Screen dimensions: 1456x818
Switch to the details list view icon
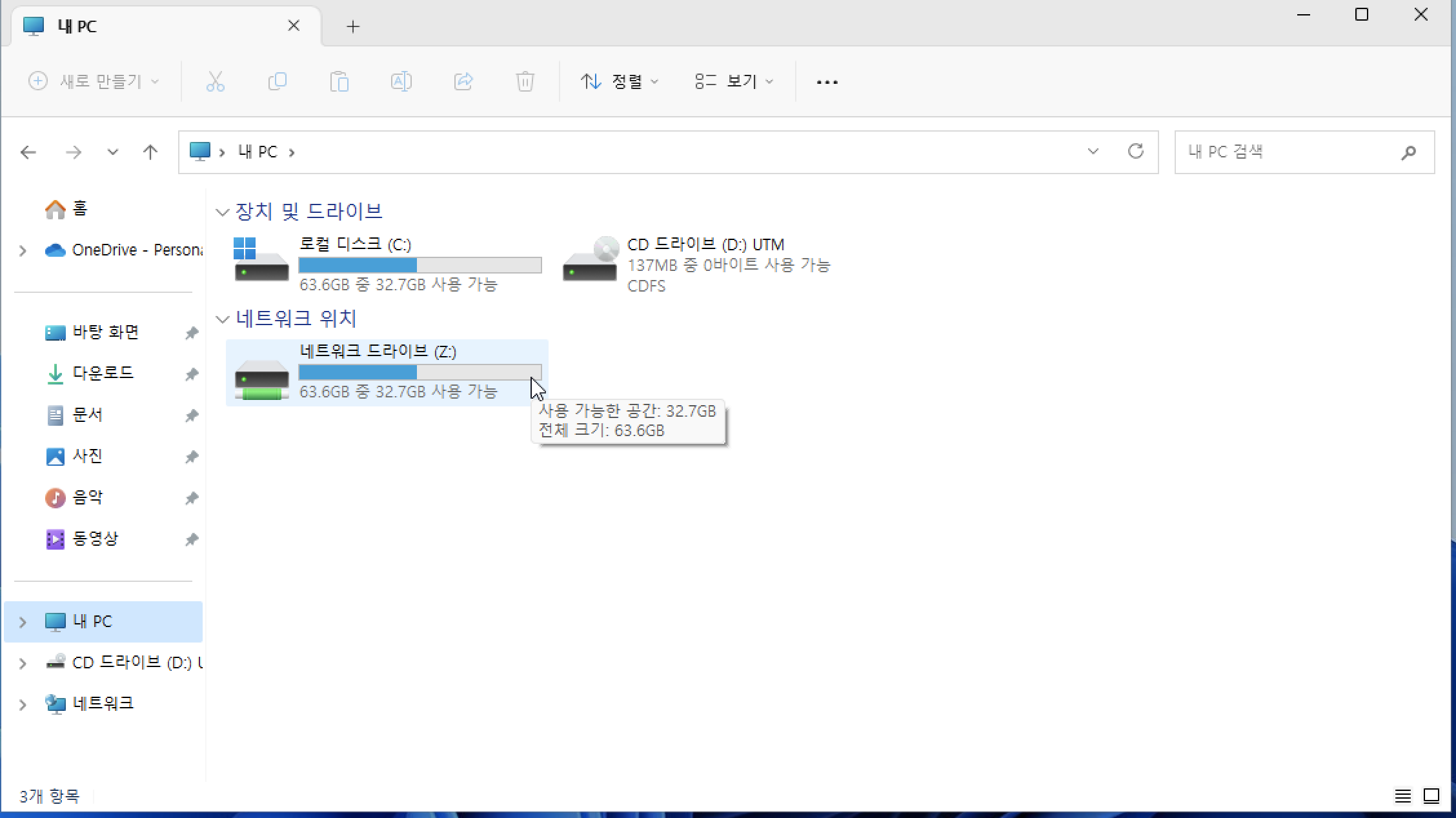[1402, 796]
